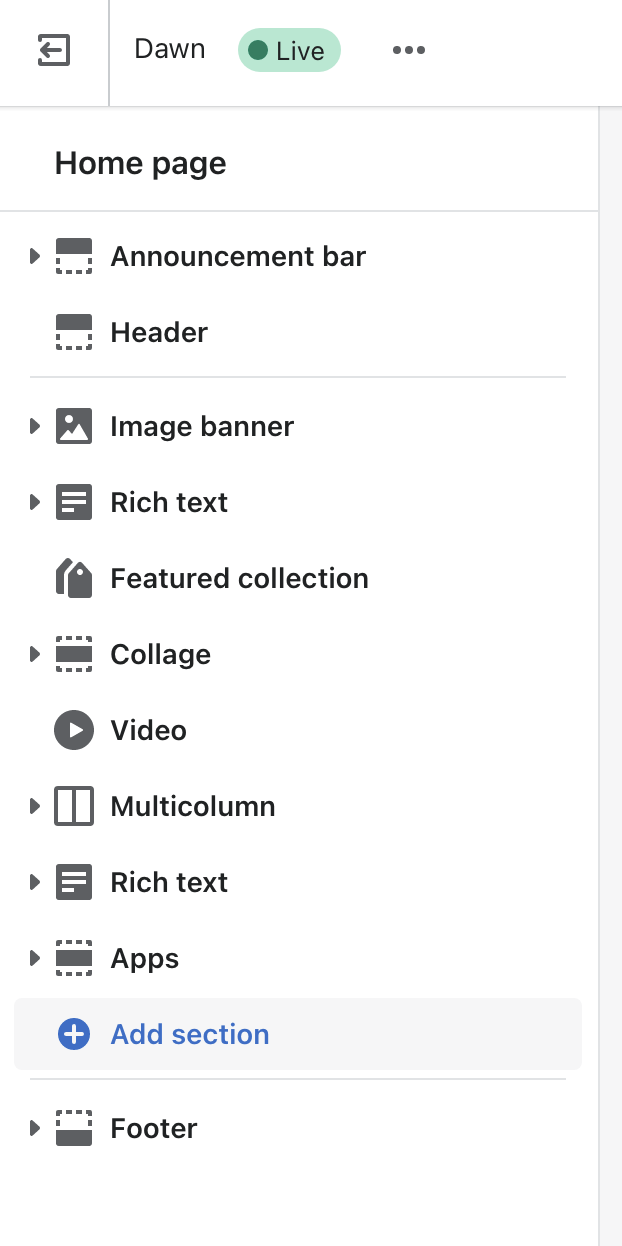
Task: Click the Video play icon
Action: click(x=74, y=730)
